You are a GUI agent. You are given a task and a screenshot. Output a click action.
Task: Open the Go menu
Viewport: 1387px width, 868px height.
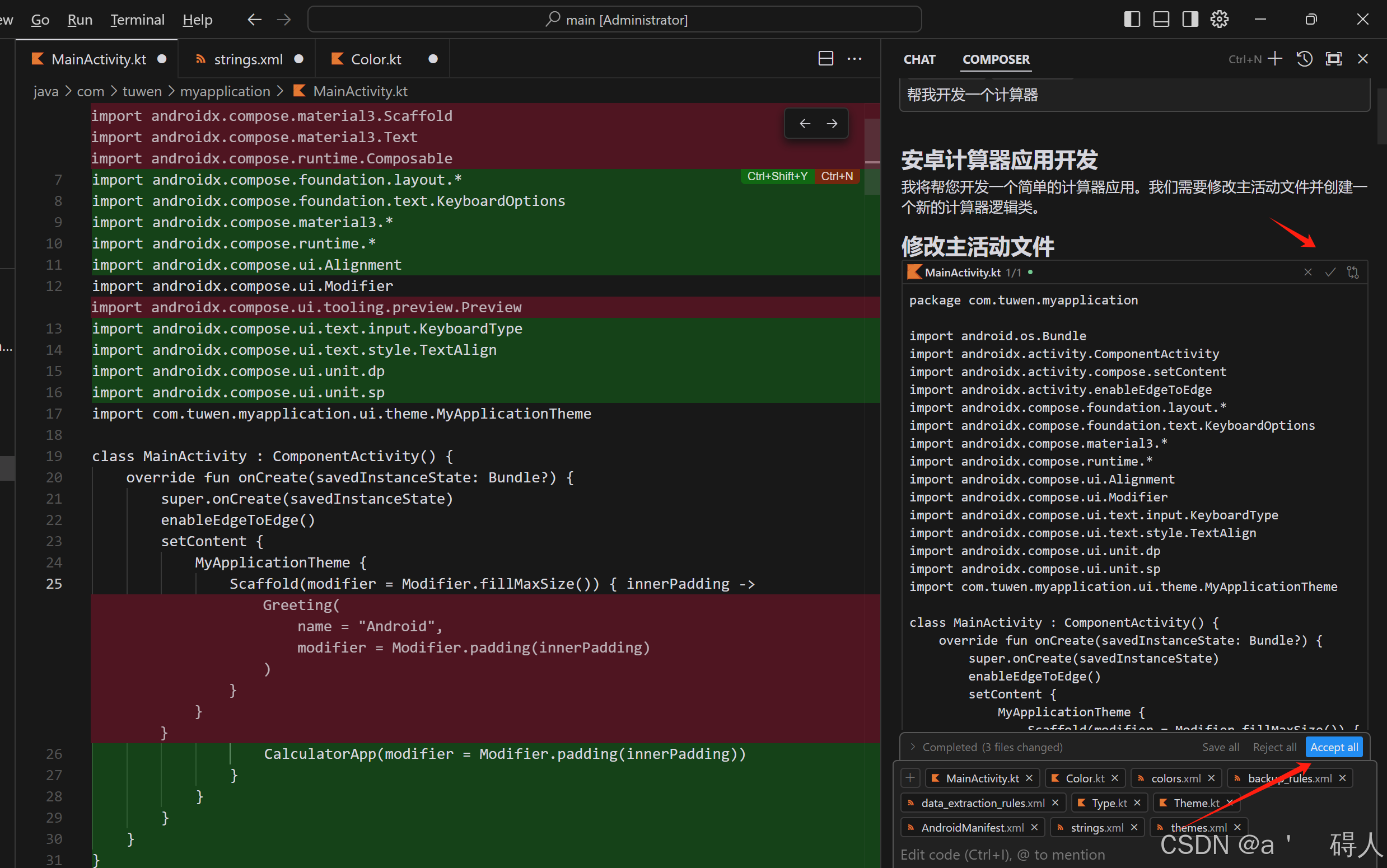tap(40, 20)
